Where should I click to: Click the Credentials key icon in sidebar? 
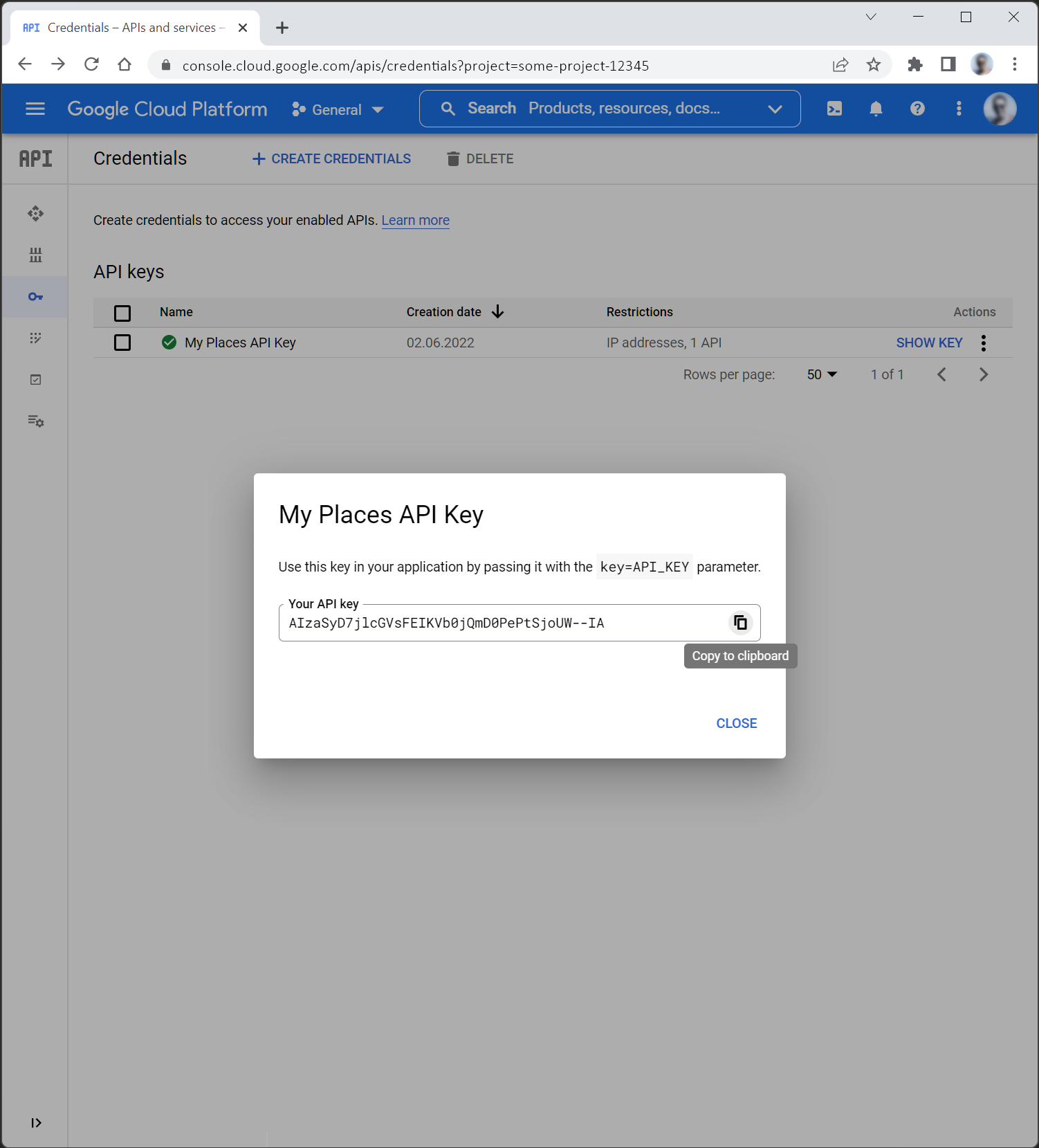[x=35, y=297]
